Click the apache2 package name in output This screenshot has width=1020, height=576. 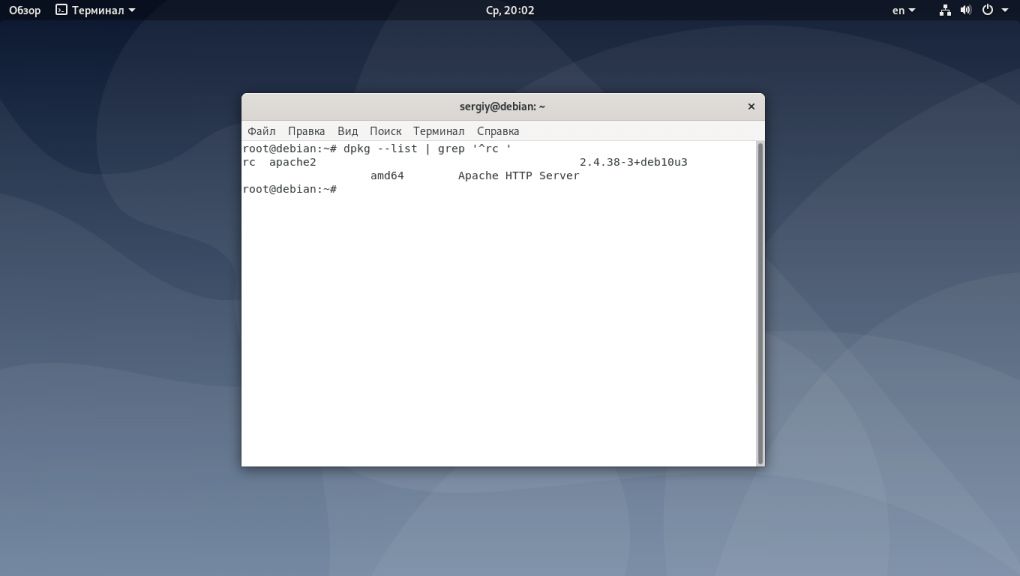(x=292, y=162)
